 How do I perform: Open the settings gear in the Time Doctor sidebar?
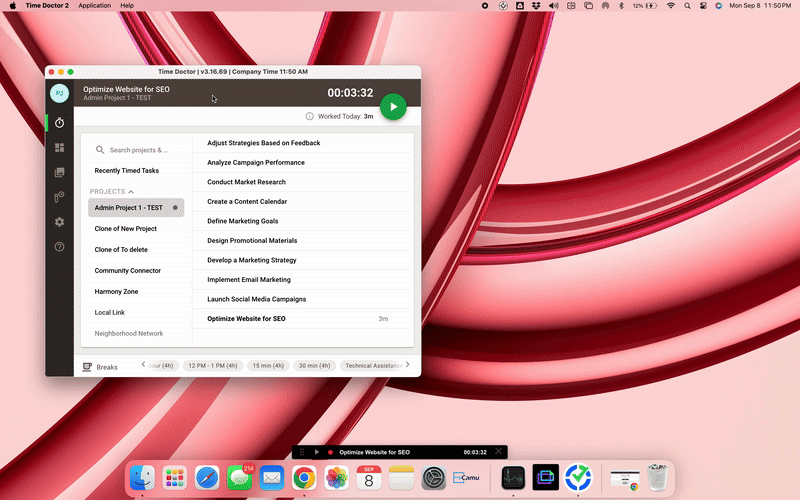(60, 222)
